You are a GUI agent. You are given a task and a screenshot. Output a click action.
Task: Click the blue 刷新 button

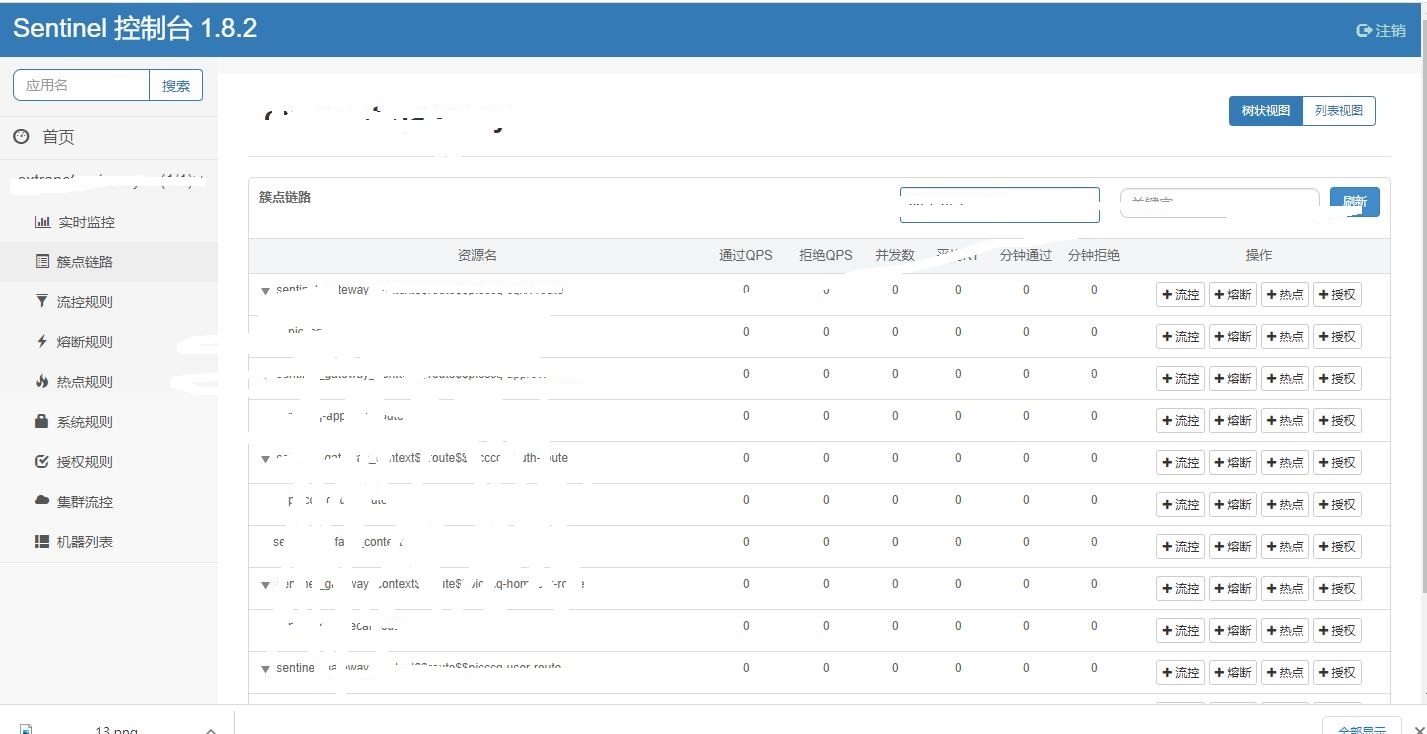click(x=1355, y=202)
